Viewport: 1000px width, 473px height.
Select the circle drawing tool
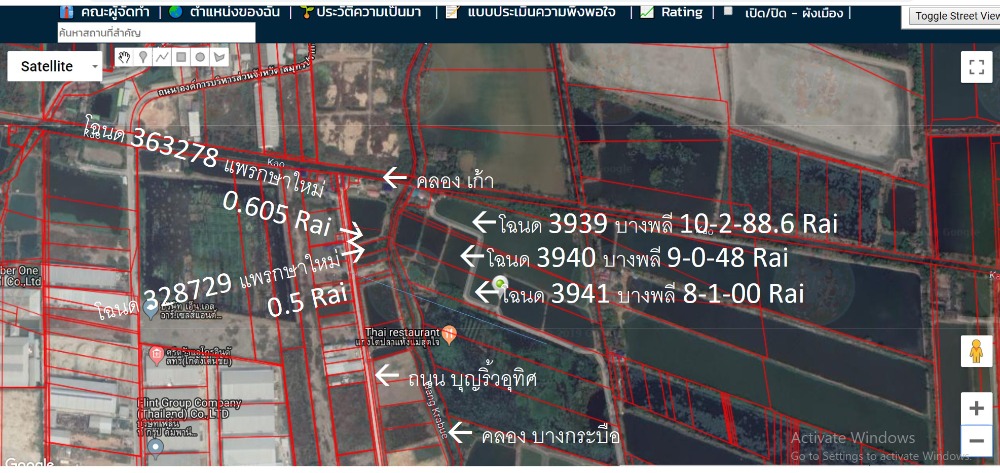coord(200,57)
